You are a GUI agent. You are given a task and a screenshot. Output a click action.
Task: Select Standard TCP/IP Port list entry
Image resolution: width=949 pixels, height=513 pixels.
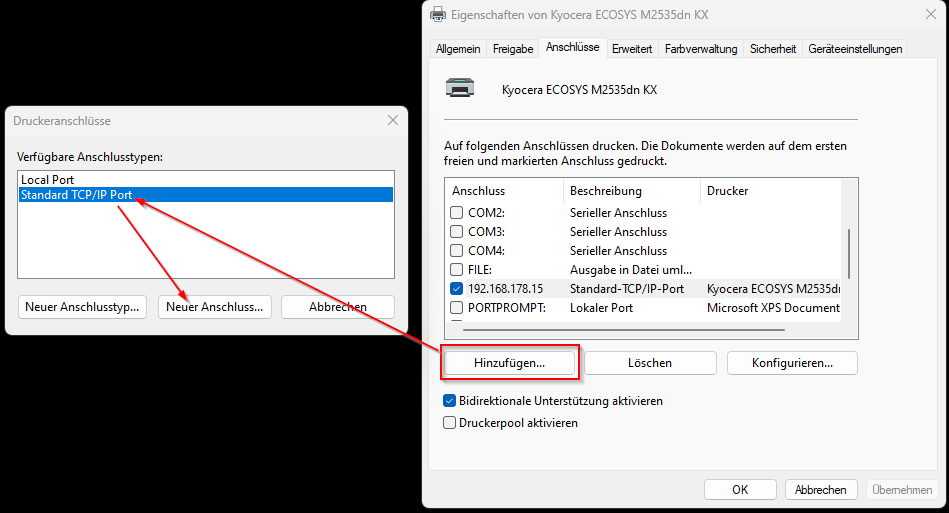point(206,195)
